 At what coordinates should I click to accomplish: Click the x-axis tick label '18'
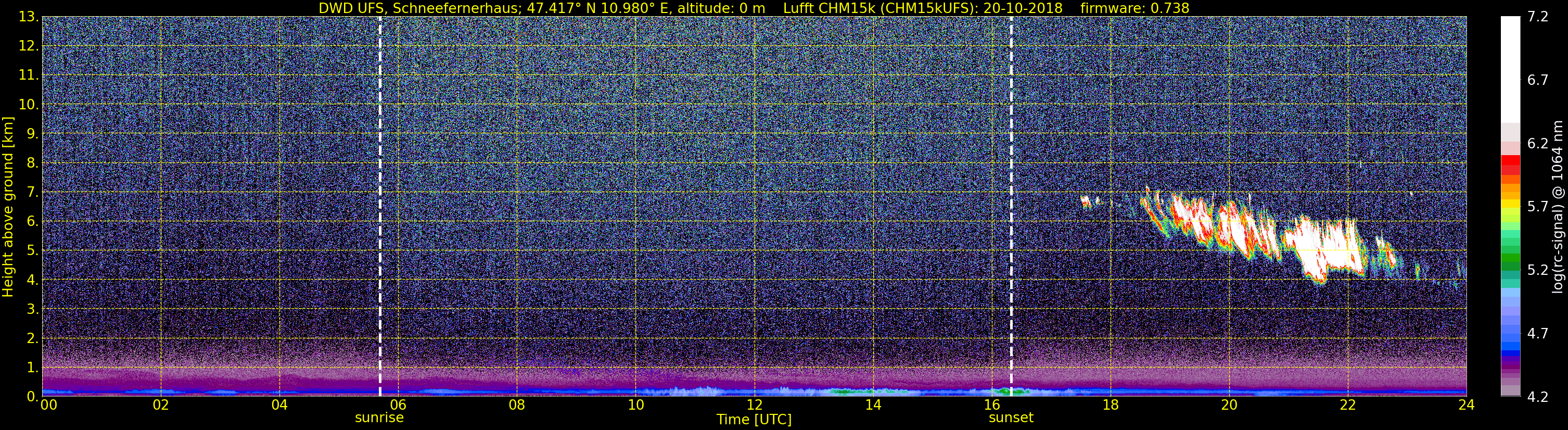pyautogui.click(x=1110, y=405)
